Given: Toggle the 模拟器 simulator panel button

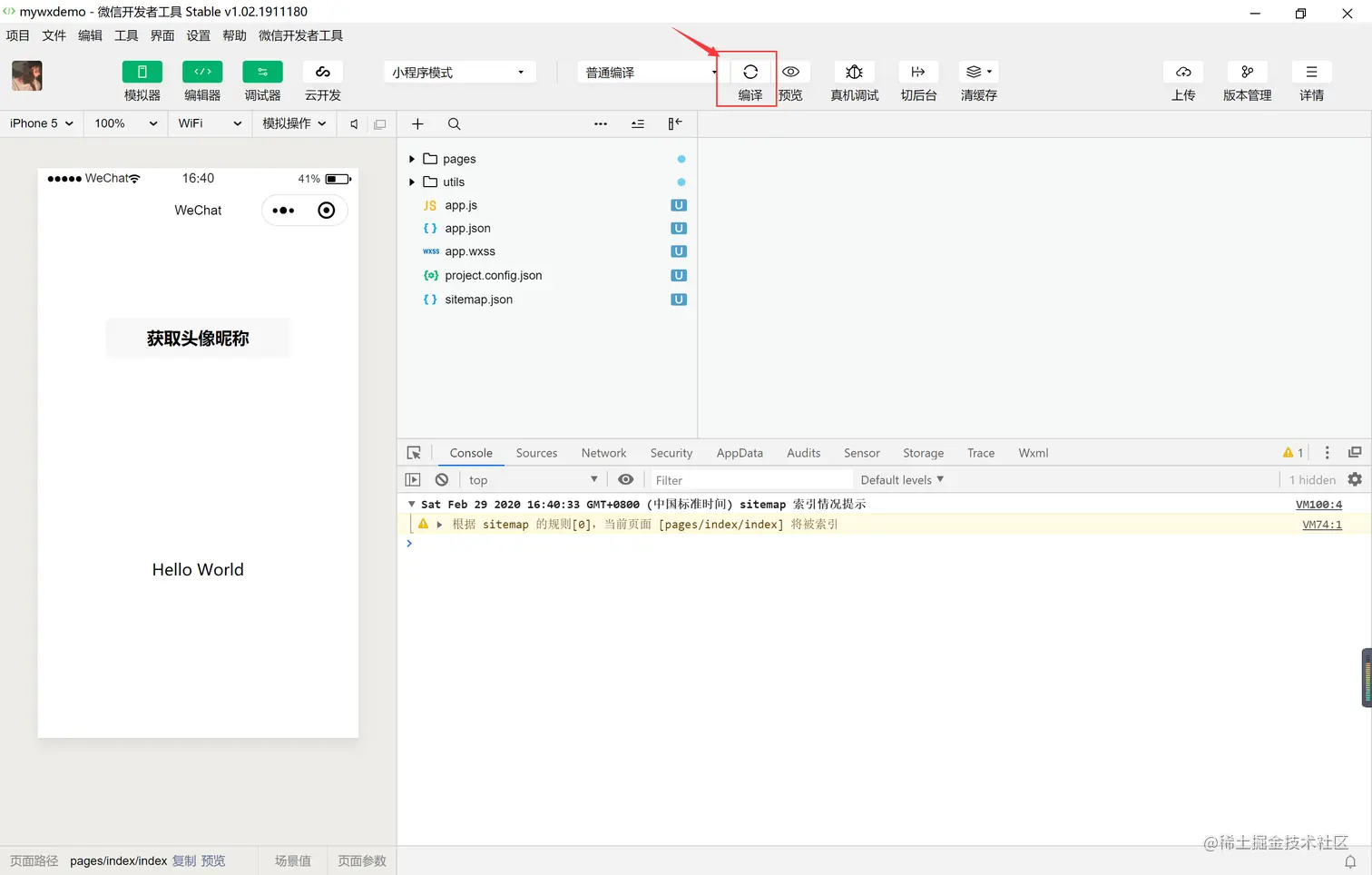Looking at the screenshot, I should point(142,72).
